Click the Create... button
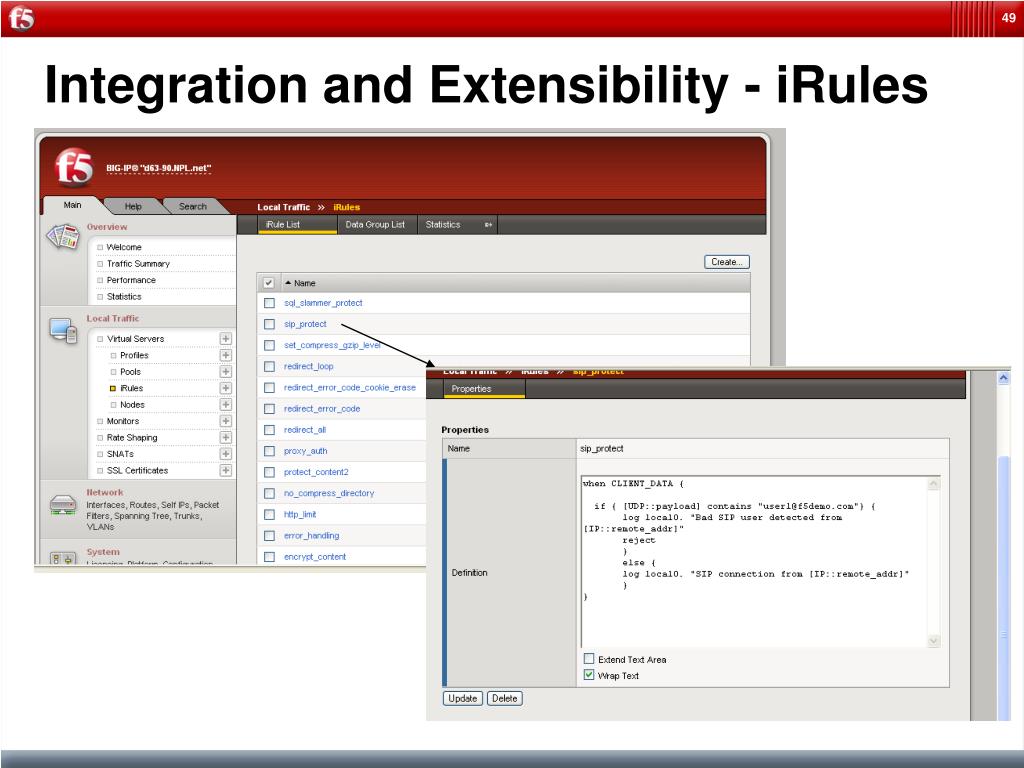Screen dimensions: 1024x768 click(x=727, y=262)
